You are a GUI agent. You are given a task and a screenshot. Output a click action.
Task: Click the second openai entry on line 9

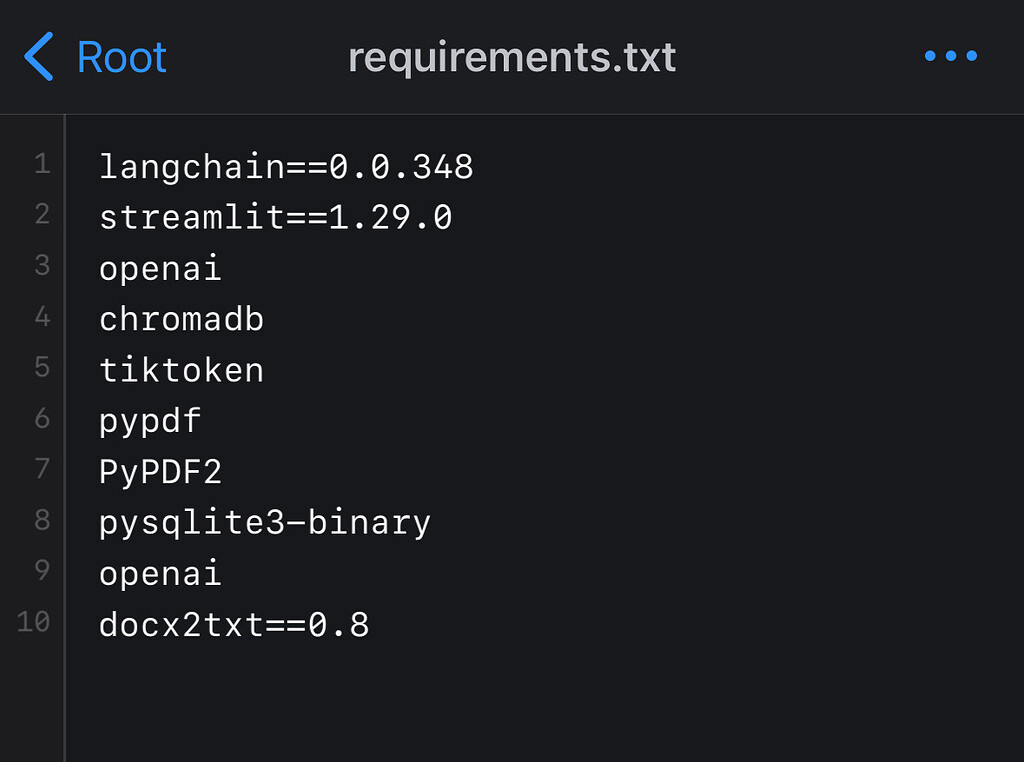point(161,574)
